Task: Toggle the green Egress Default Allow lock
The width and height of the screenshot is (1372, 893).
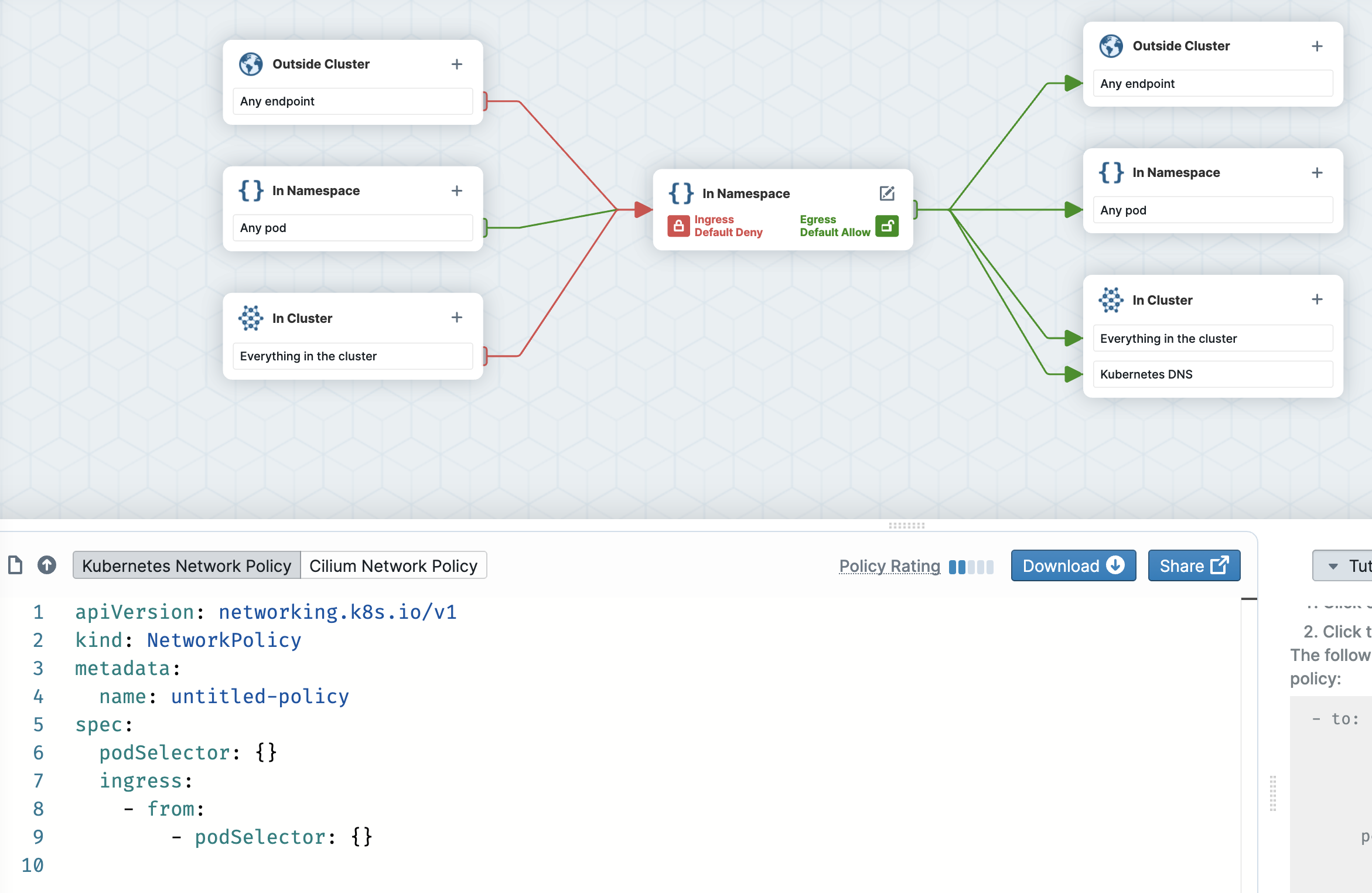Action: (x=887, y=226)
